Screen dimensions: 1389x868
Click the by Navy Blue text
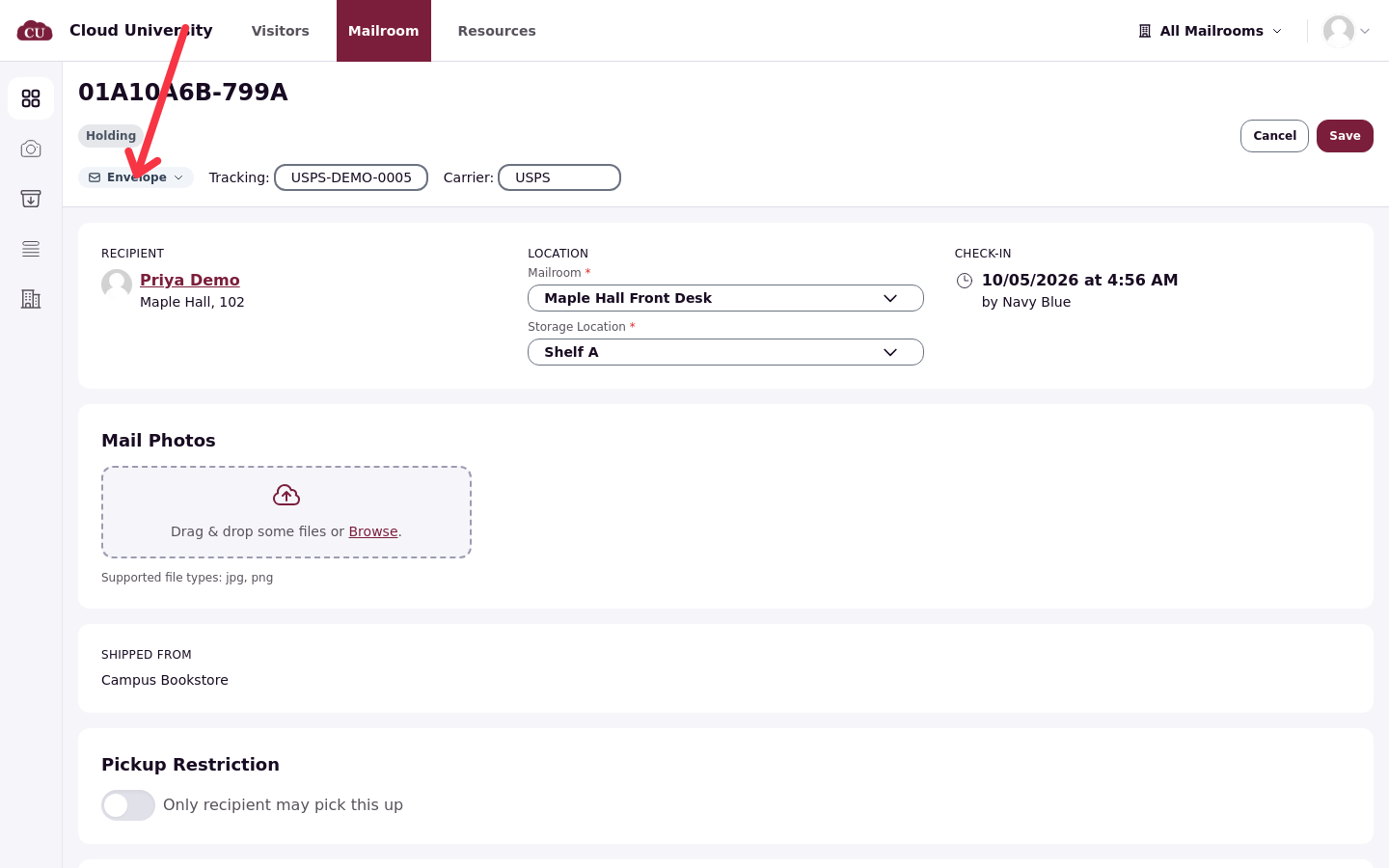[x=1026, y=302]
